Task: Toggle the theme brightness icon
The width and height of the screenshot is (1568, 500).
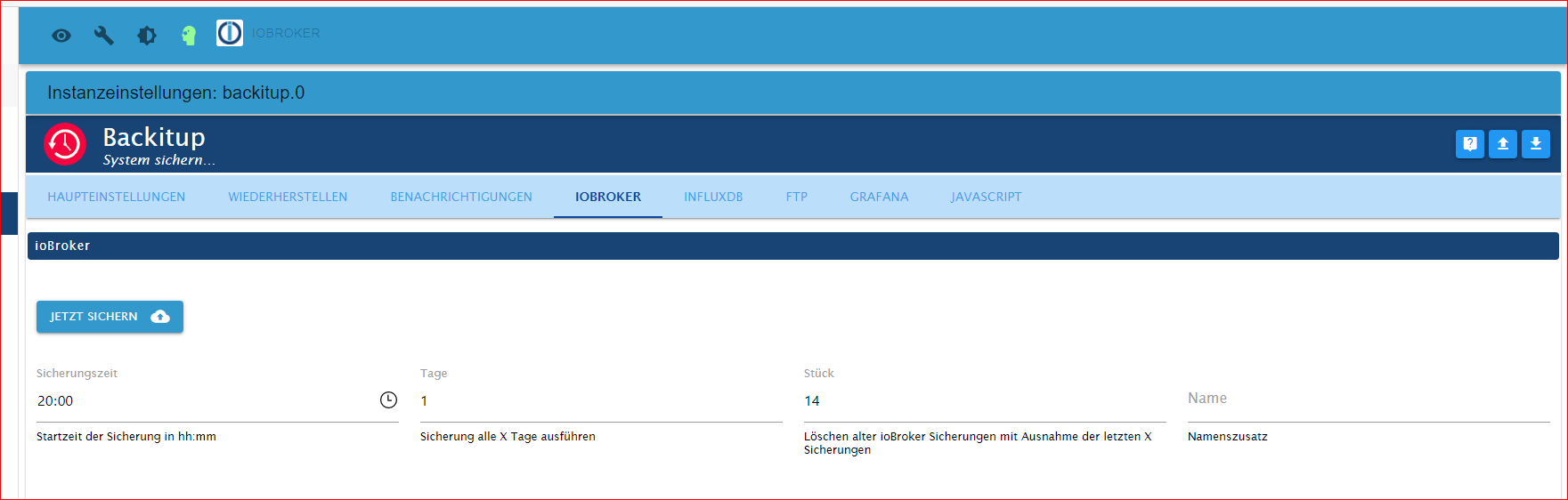Action: click(147, 35)
